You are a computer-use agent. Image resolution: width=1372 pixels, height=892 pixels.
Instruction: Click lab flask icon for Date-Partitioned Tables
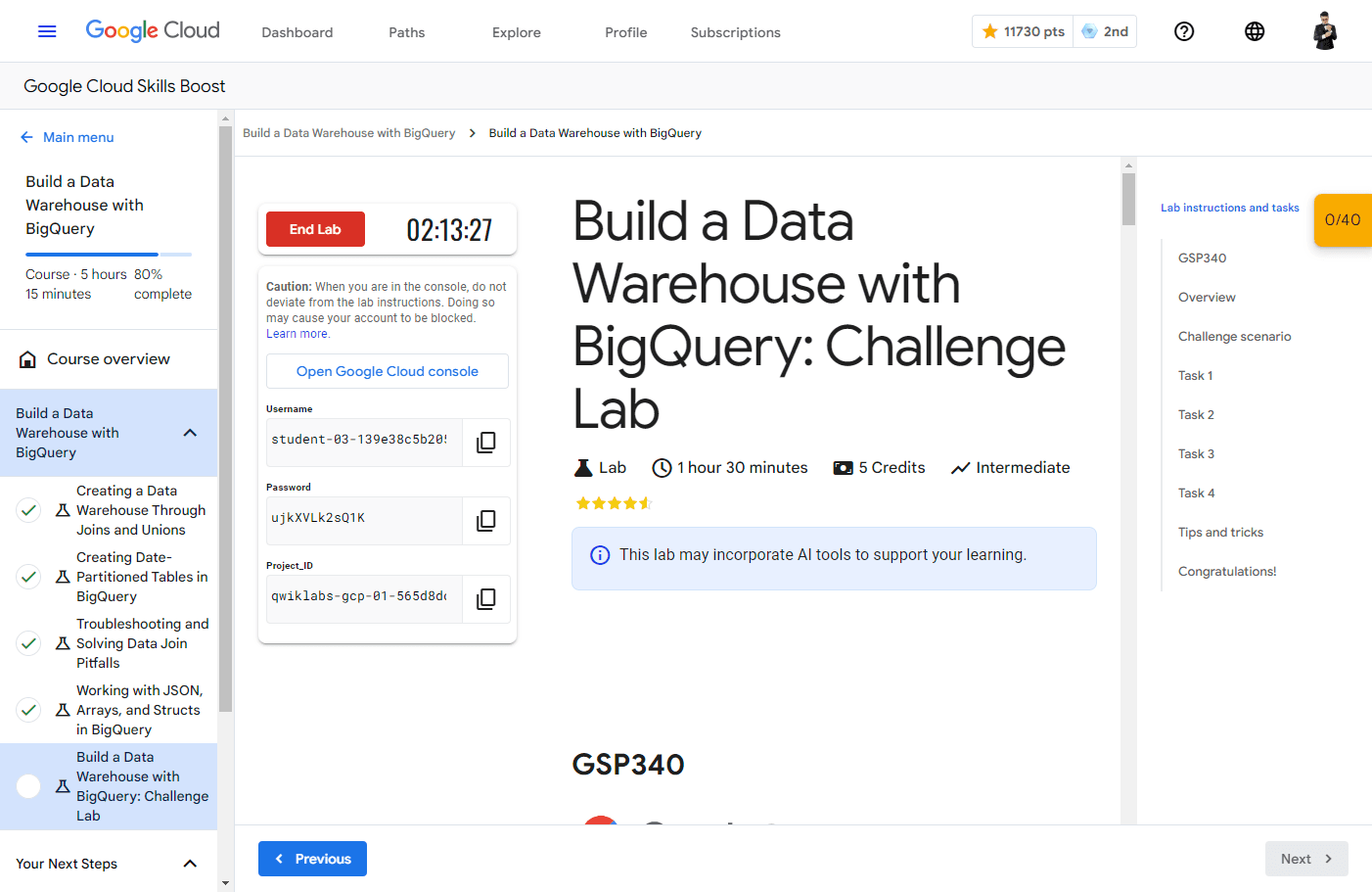63,577
